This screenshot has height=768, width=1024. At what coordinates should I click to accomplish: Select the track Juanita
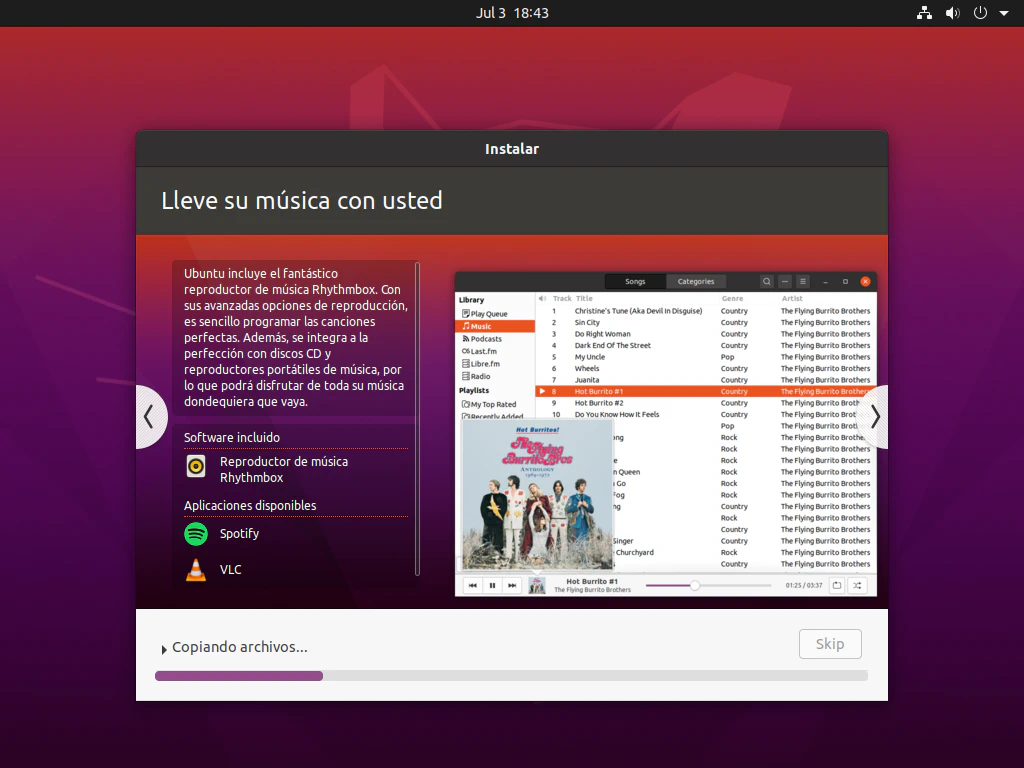pyautogui.click(x=705, y=380)
